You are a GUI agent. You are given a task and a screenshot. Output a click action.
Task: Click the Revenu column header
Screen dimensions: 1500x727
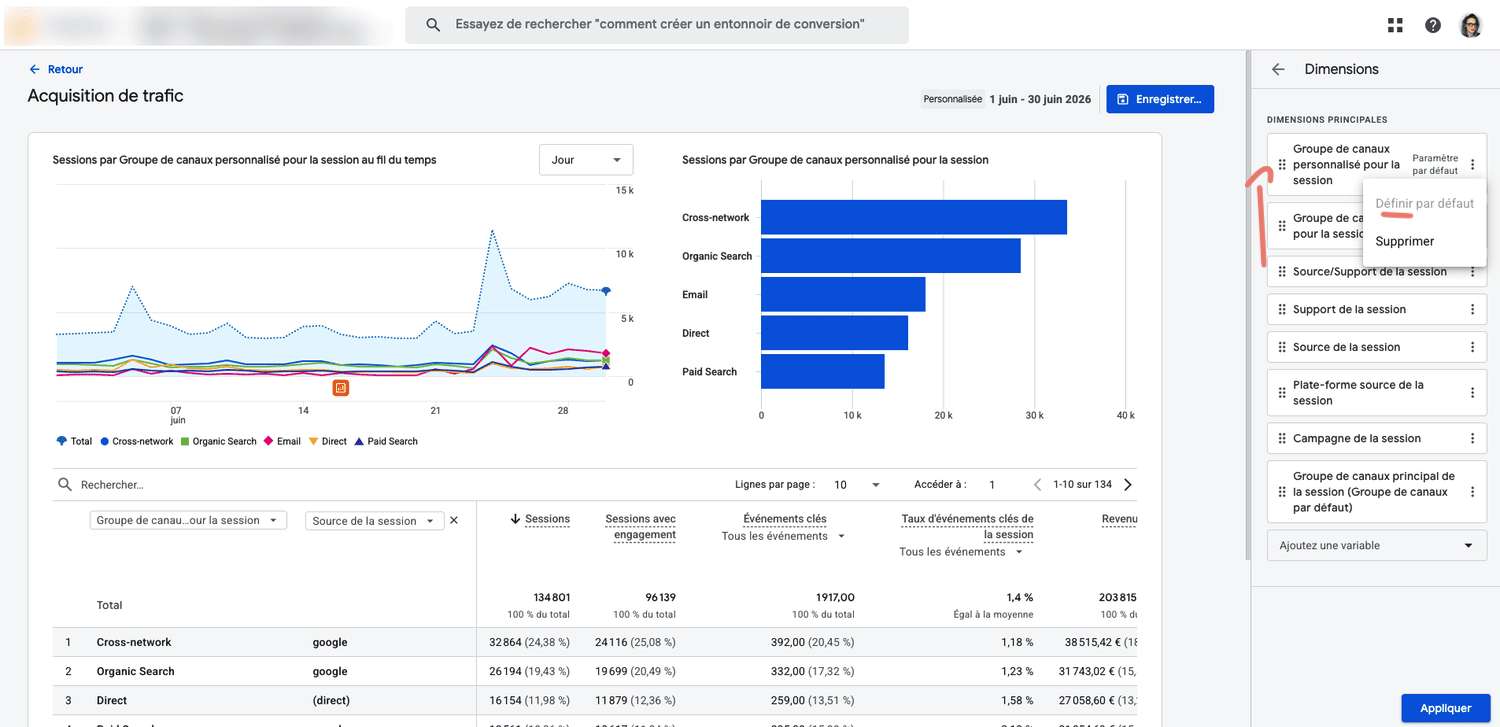click(x=1119, y=519)
